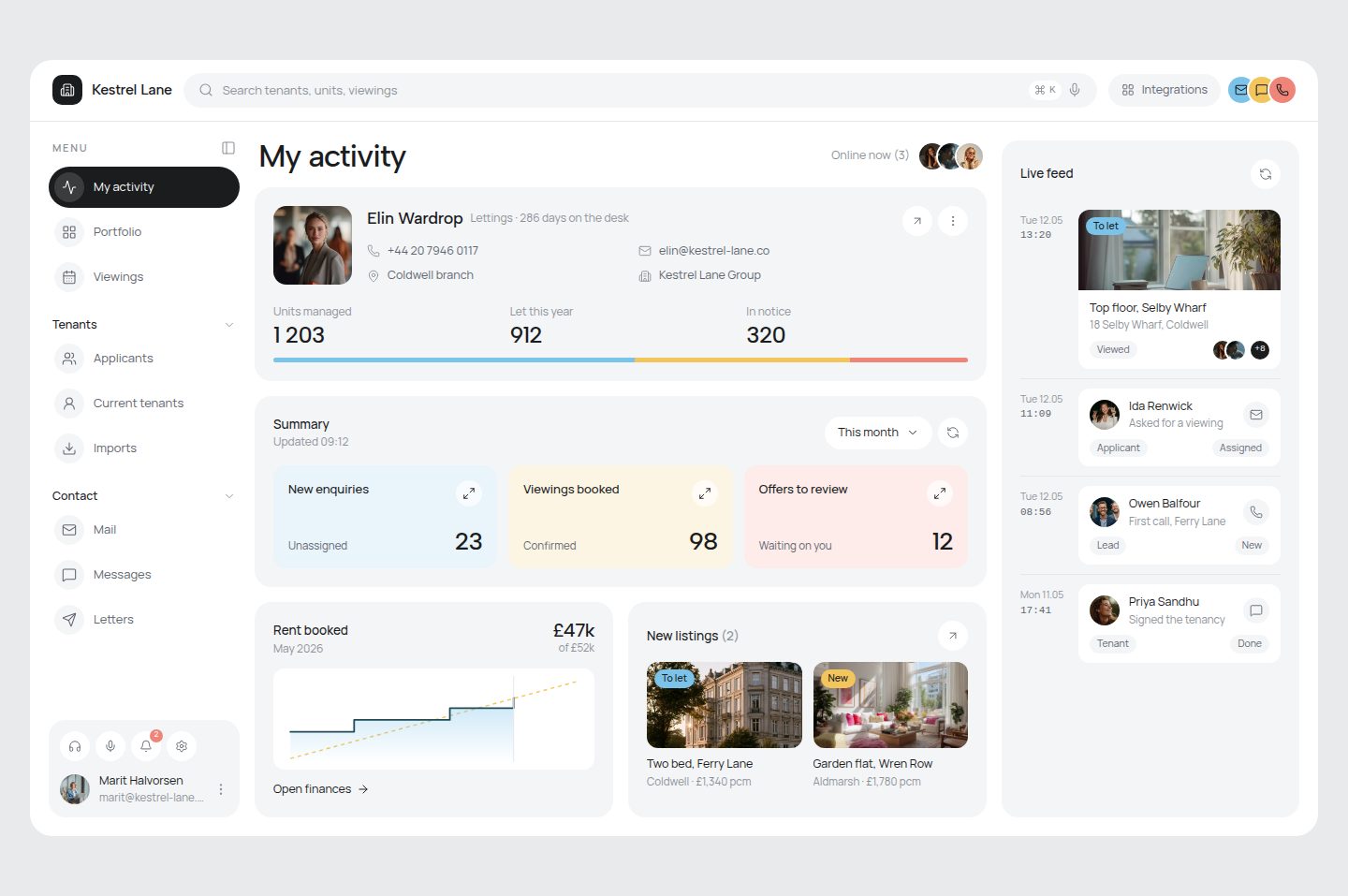
Task: Open settings gear in bottom sidebar
Action: pyautogui.click(x=182, y=746)
